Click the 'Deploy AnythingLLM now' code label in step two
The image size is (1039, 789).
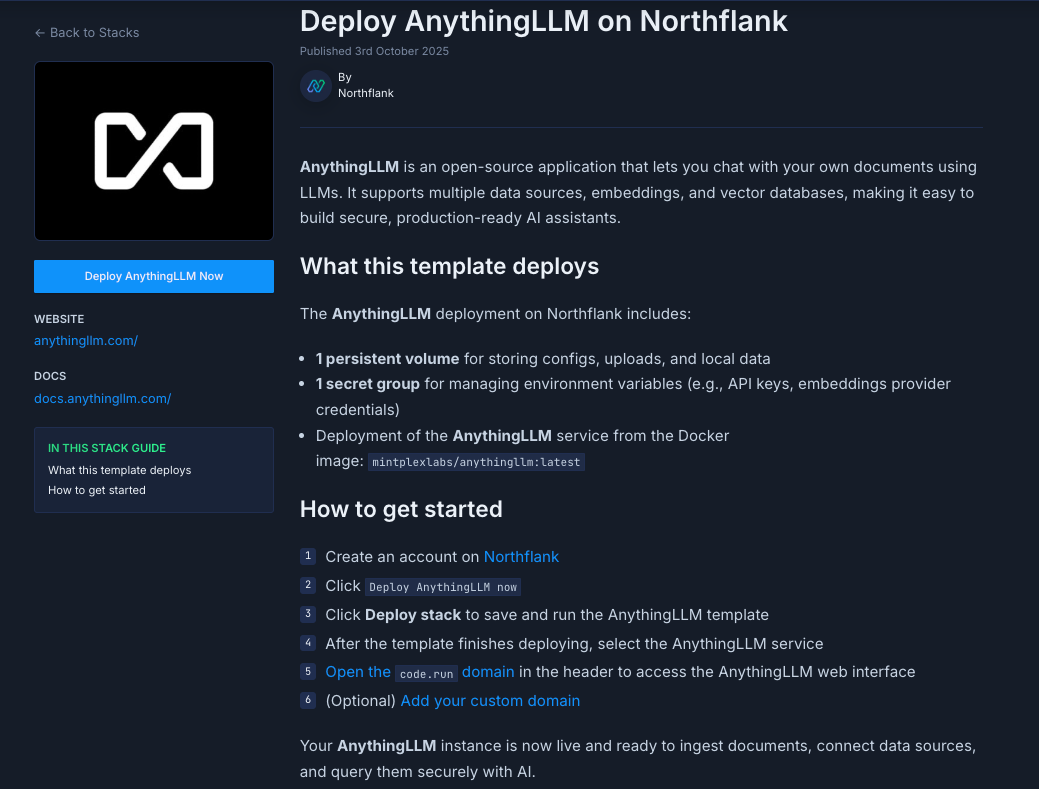pos(443,587)
